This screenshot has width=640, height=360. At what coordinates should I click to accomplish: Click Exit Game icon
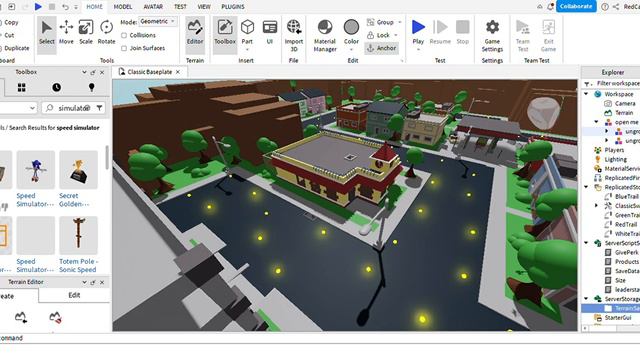(x=548, y=27)
